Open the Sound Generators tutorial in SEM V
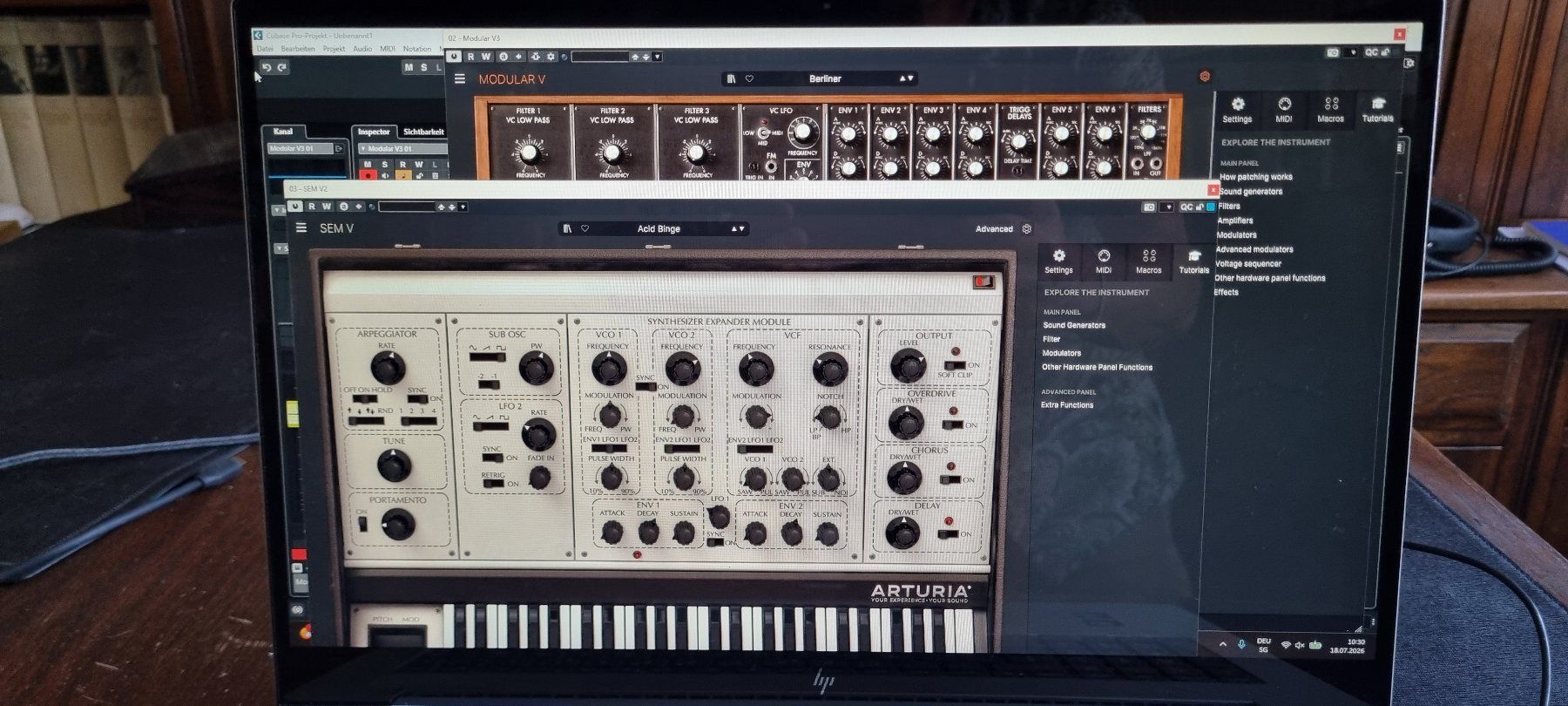 [x=1074, y=325]
